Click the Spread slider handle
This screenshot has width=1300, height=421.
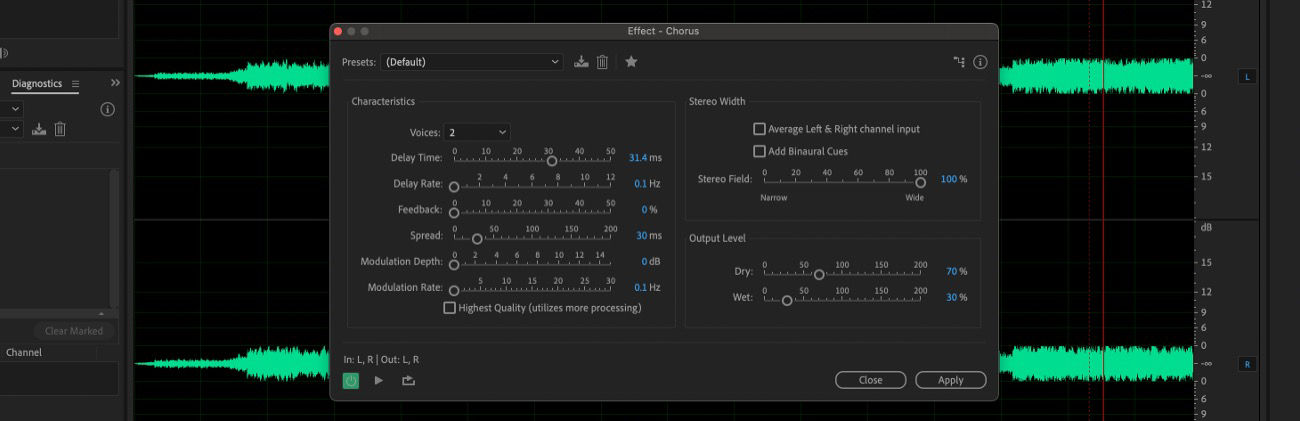click(x=477, y=238)
